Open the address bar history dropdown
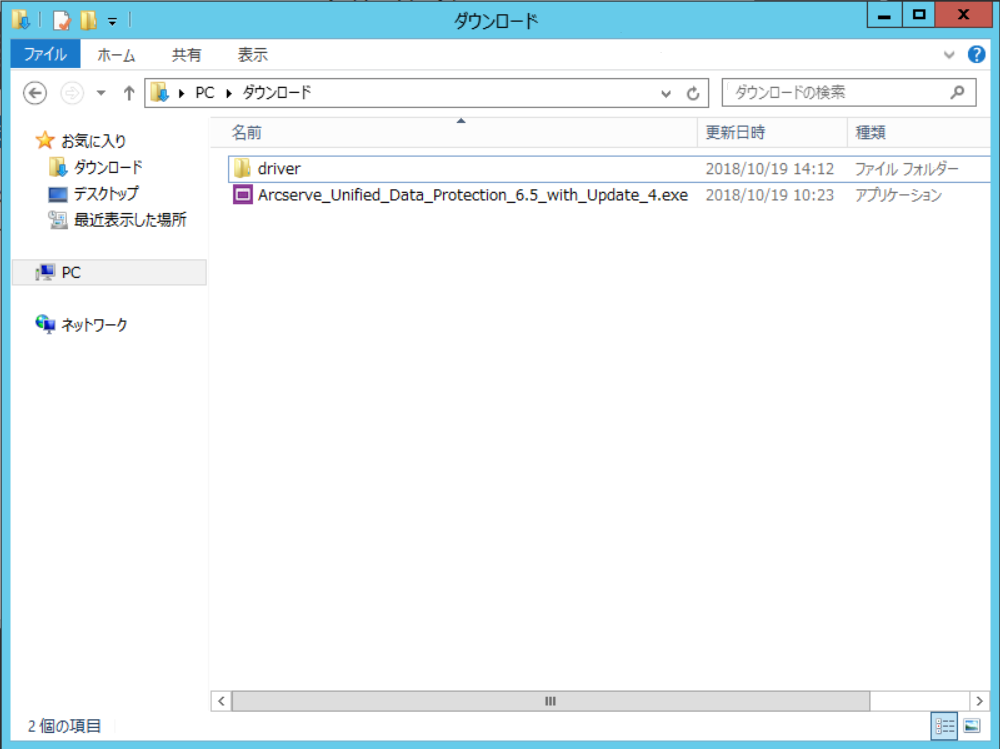 [666, 94]
